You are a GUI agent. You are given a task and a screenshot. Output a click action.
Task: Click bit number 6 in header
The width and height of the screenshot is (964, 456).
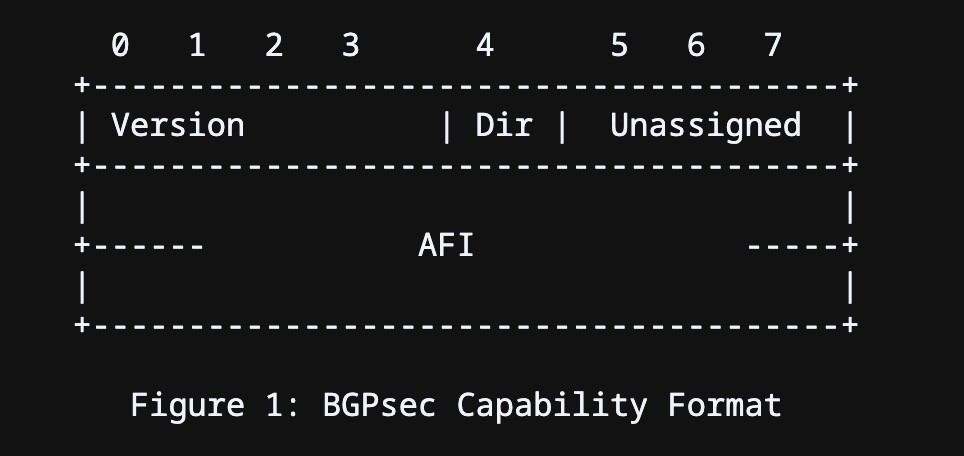696,45
